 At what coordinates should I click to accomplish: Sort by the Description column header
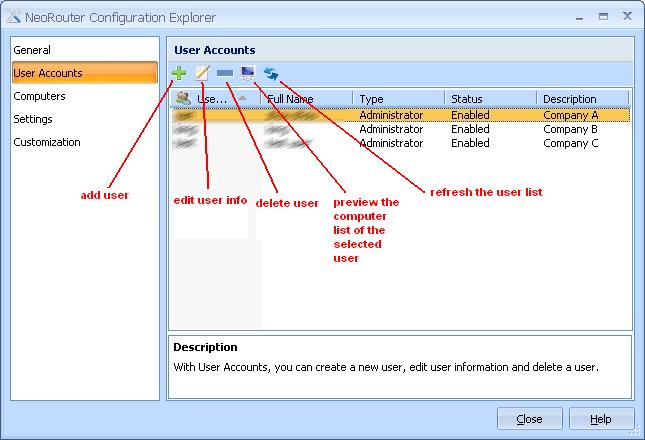click(x=583, y=99)
